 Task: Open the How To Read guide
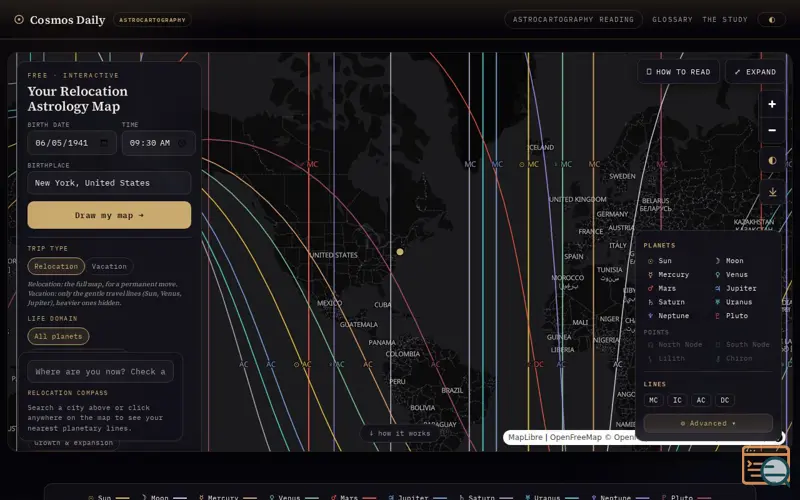pyautogui.click(x=678, y=72)
